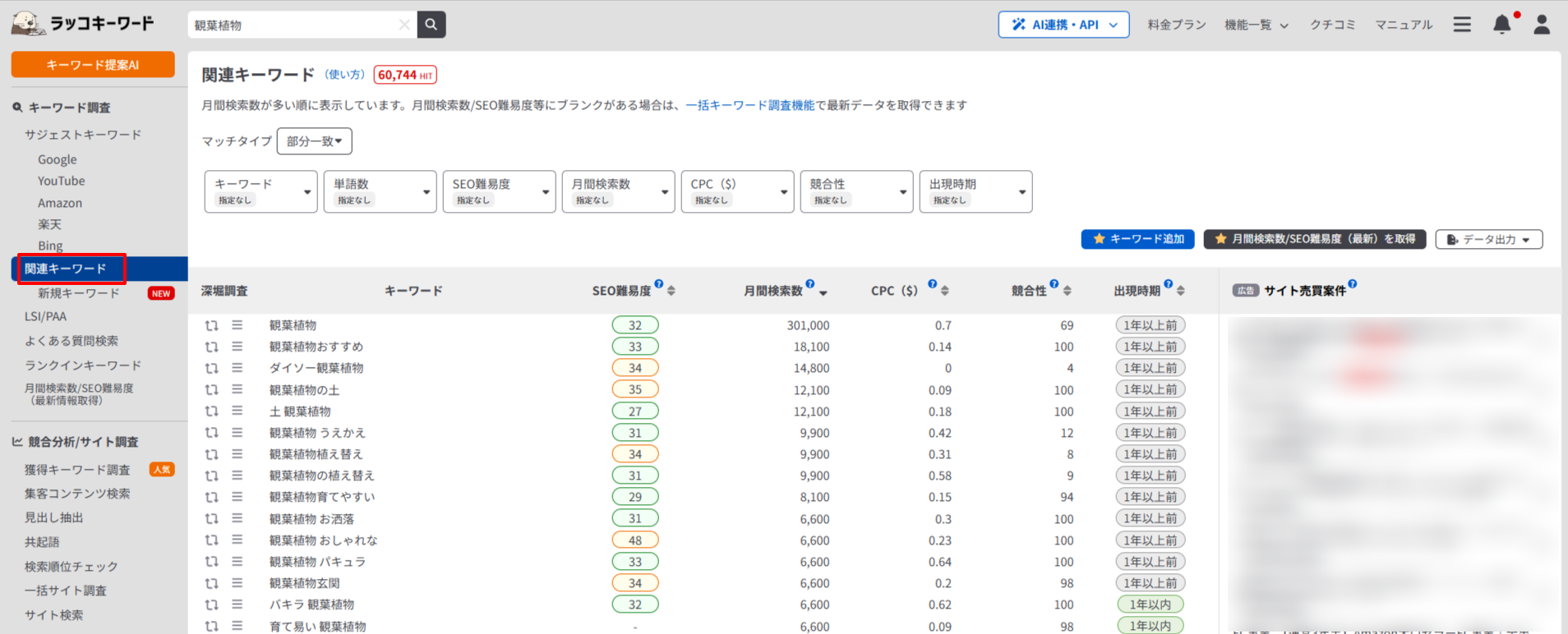Expand the AI連携・API dropdown
Viewport: 1568px width, 634px height.
pos(1064,25)
